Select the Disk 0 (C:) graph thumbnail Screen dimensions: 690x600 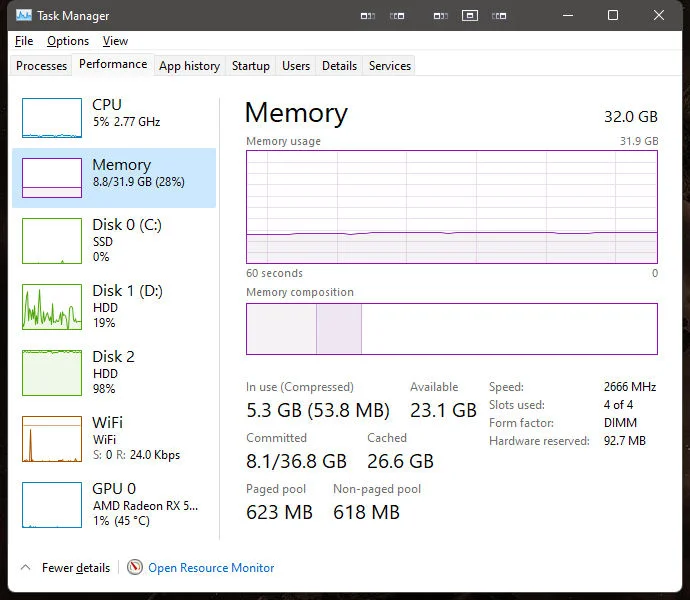(x=52, y=241)
